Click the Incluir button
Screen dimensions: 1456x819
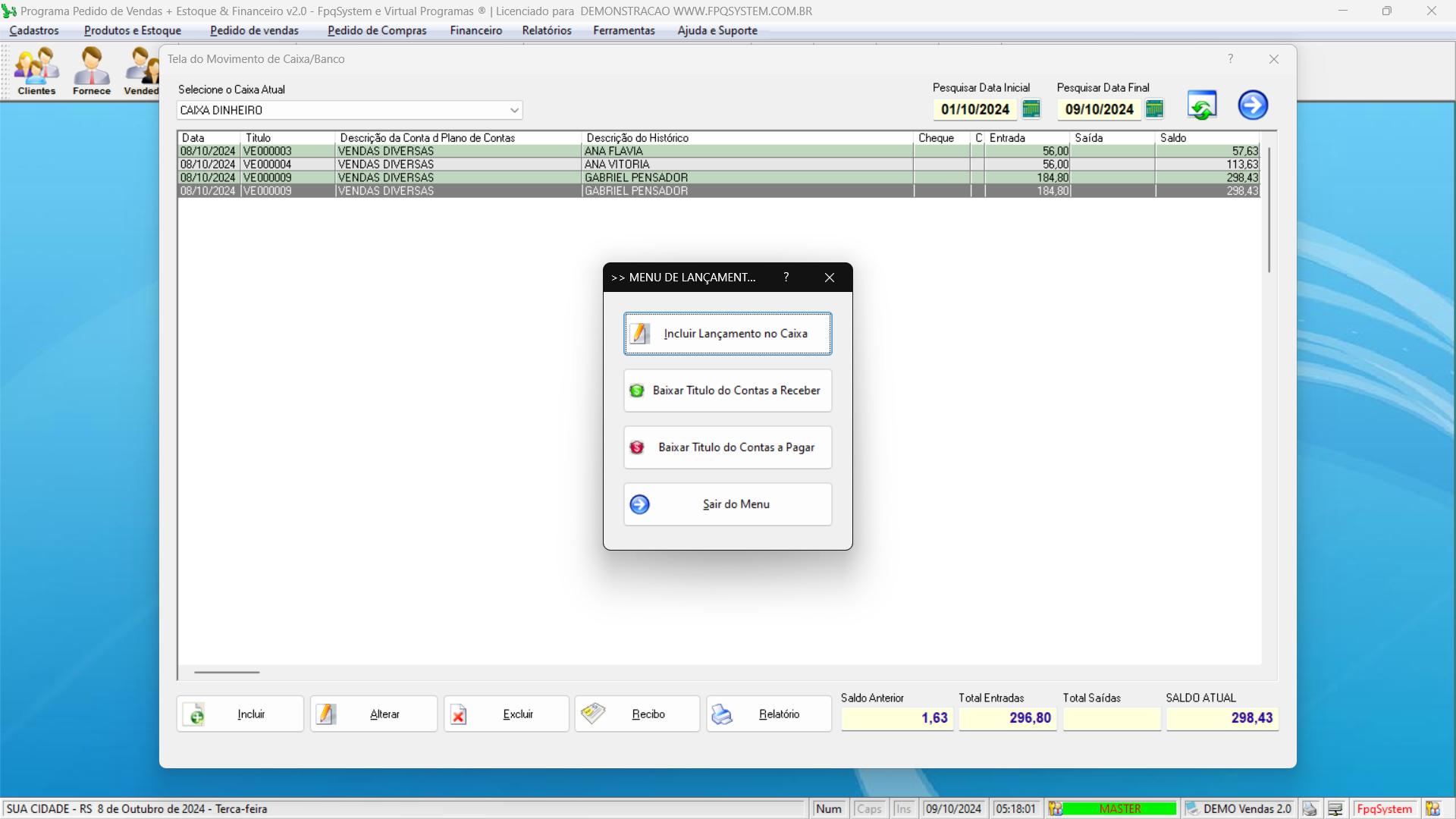240,714
